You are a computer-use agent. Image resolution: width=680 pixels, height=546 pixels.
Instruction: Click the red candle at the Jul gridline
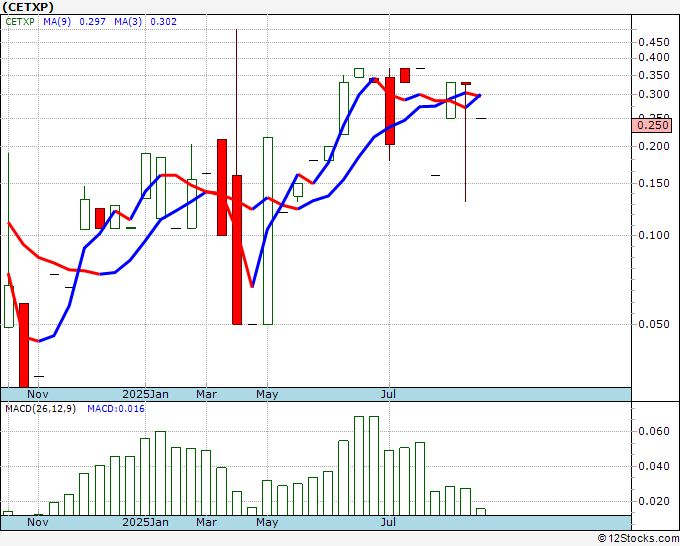[x=390, y=111]
